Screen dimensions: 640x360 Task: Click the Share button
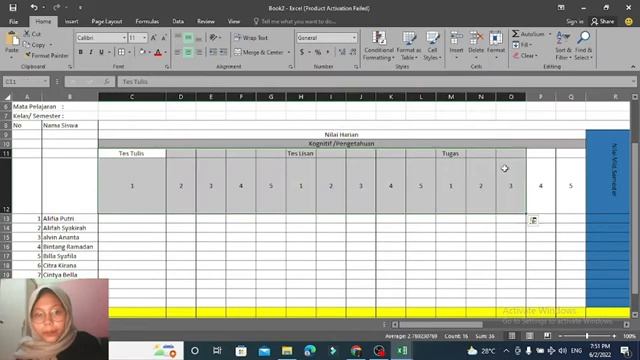602,21
